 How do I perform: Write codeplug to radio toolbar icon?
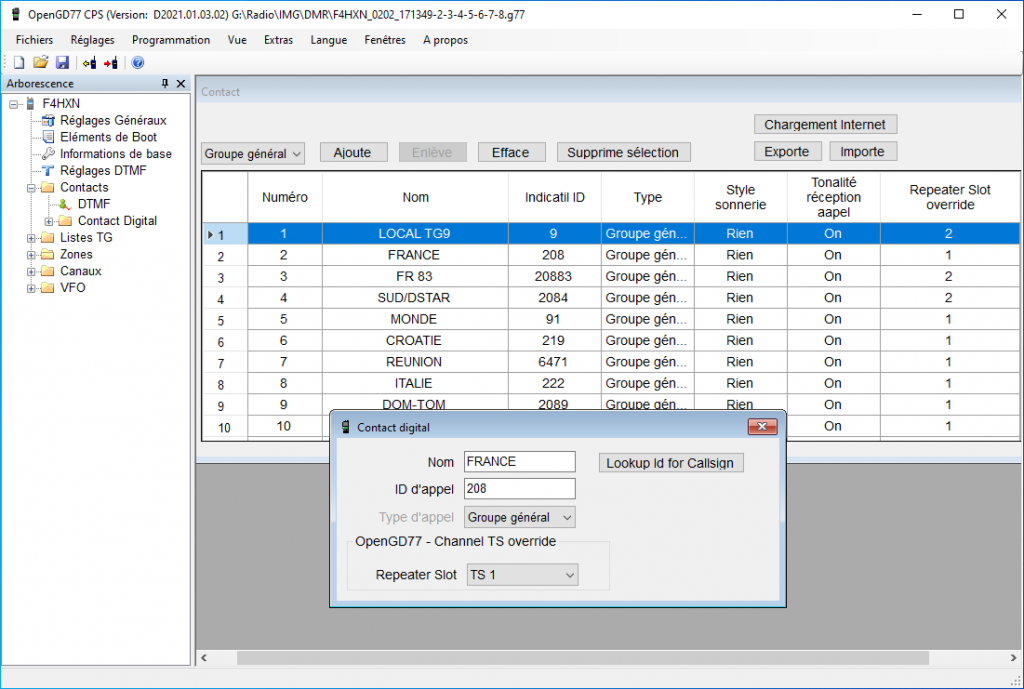(x=111, y=63)
